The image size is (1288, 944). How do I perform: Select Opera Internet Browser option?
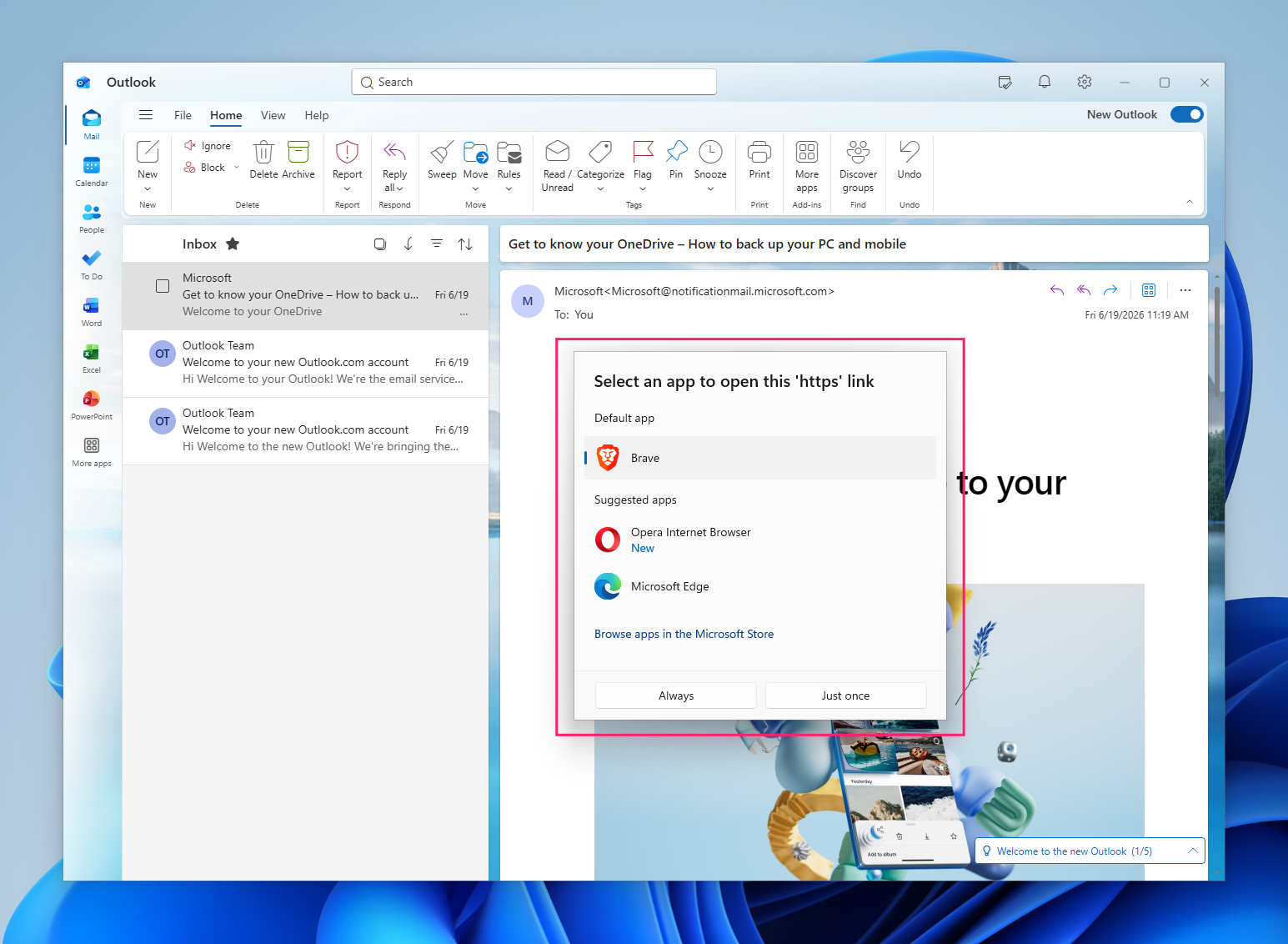click(x=760, y=540)
